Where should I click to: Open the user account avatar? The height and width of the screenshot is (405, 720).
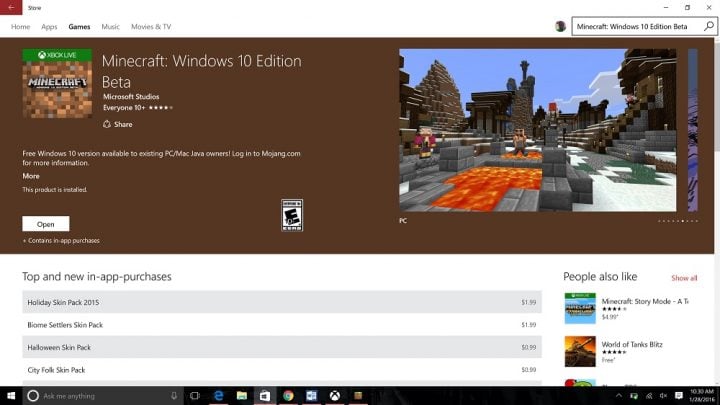click(561, 26)
